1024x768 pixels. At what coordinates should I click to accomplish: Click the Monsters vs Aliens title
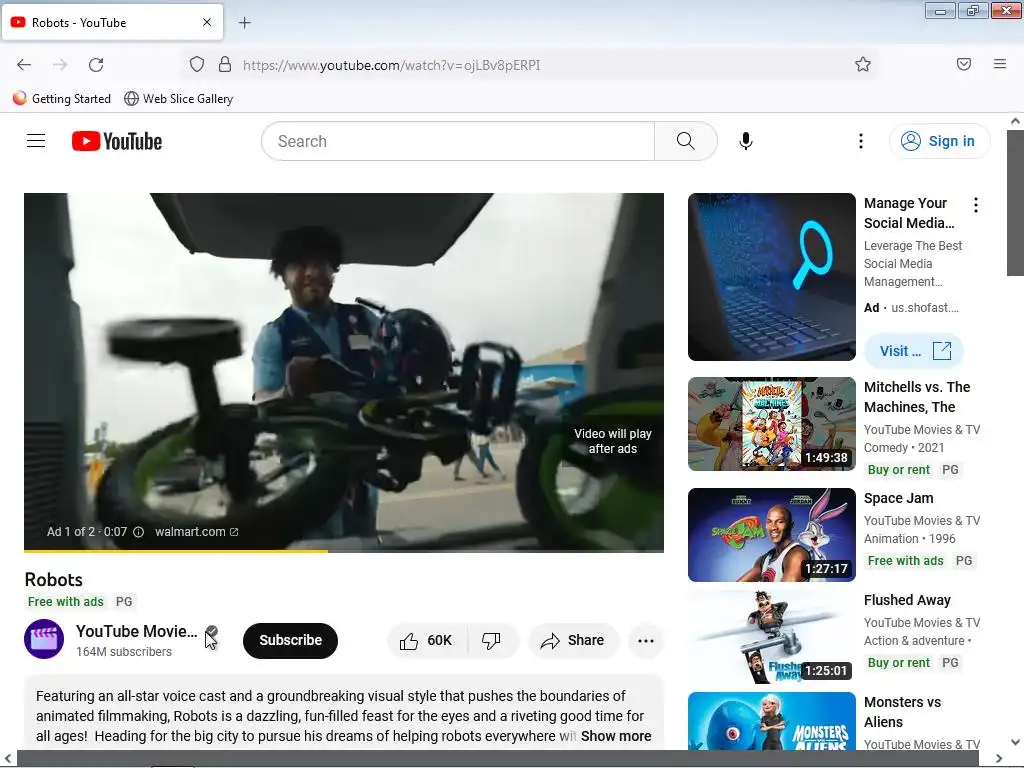(x=903, y=712)
